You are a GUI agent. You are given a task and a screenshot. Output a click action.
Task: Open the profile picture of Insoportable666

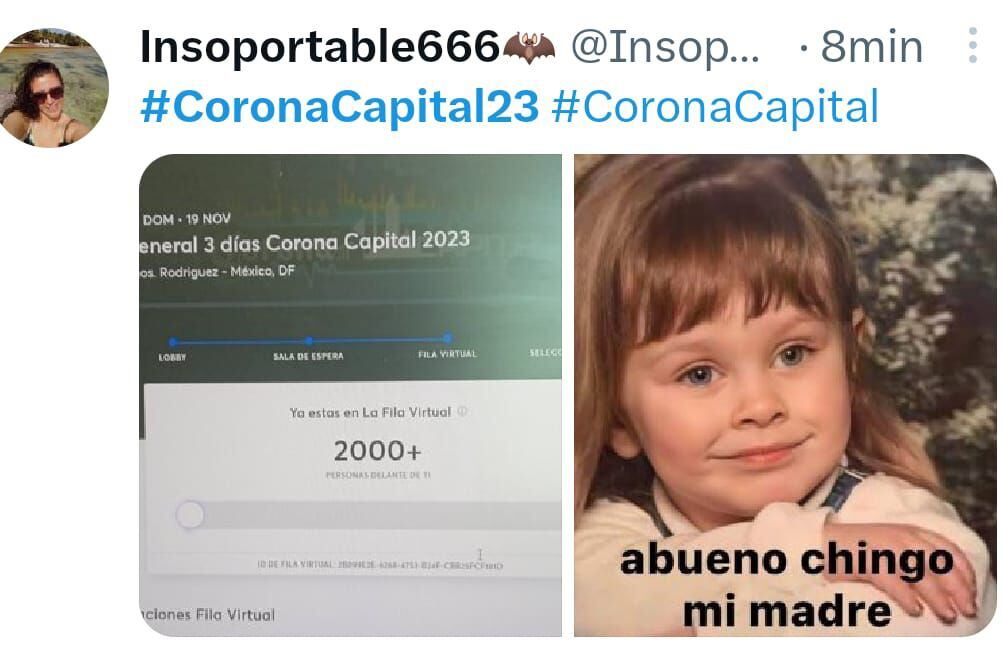53,88
